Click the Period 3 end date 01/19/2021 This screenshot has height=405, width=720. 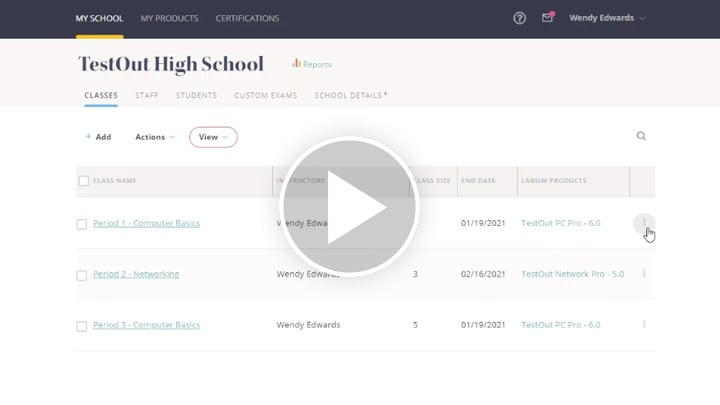click(x=483, y=325)
